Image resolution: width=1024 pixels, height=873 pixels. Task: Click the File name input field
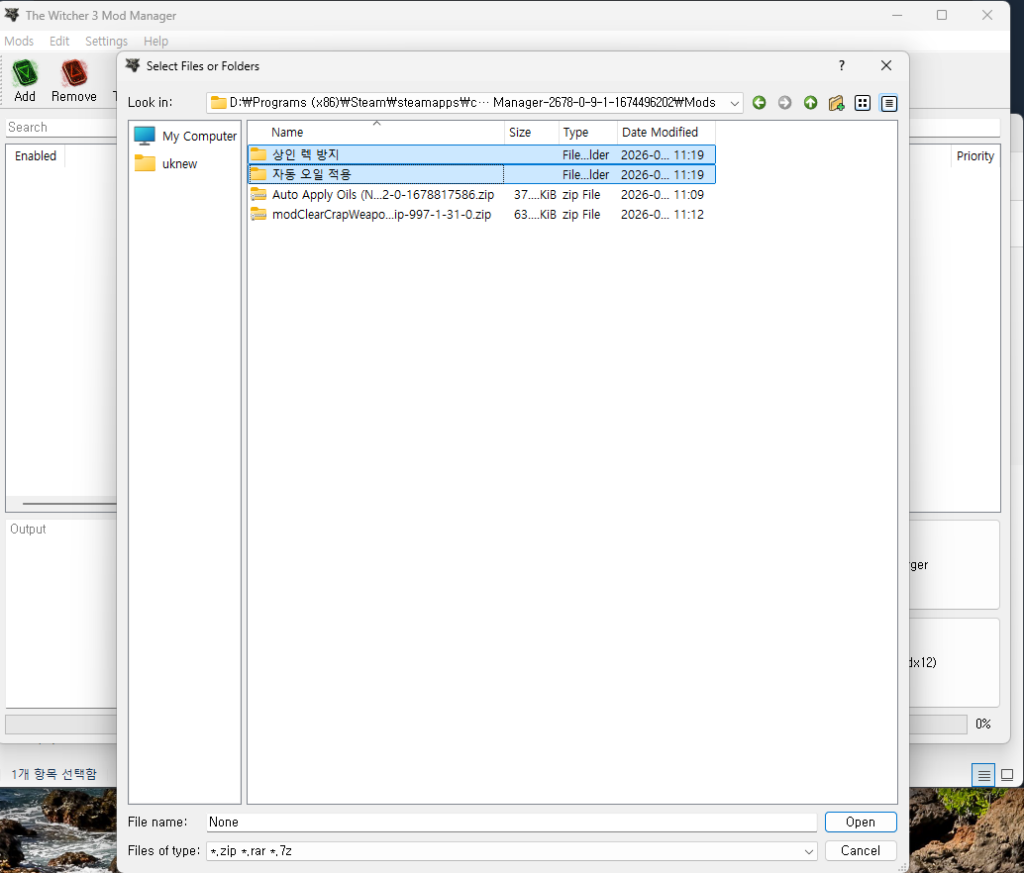click(x=511, y=822)
